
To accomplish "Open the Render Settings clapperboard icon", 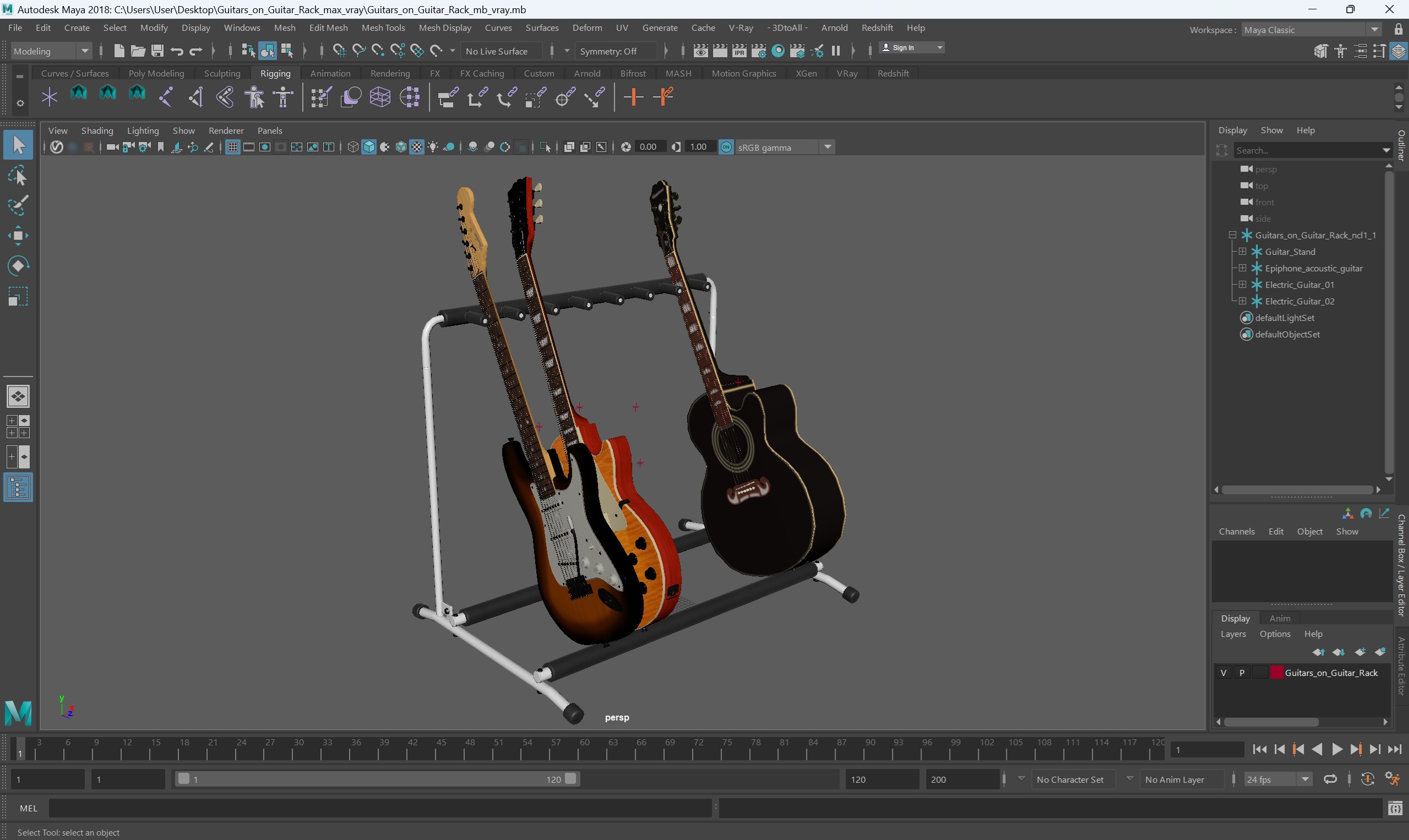I will [759, 51].
